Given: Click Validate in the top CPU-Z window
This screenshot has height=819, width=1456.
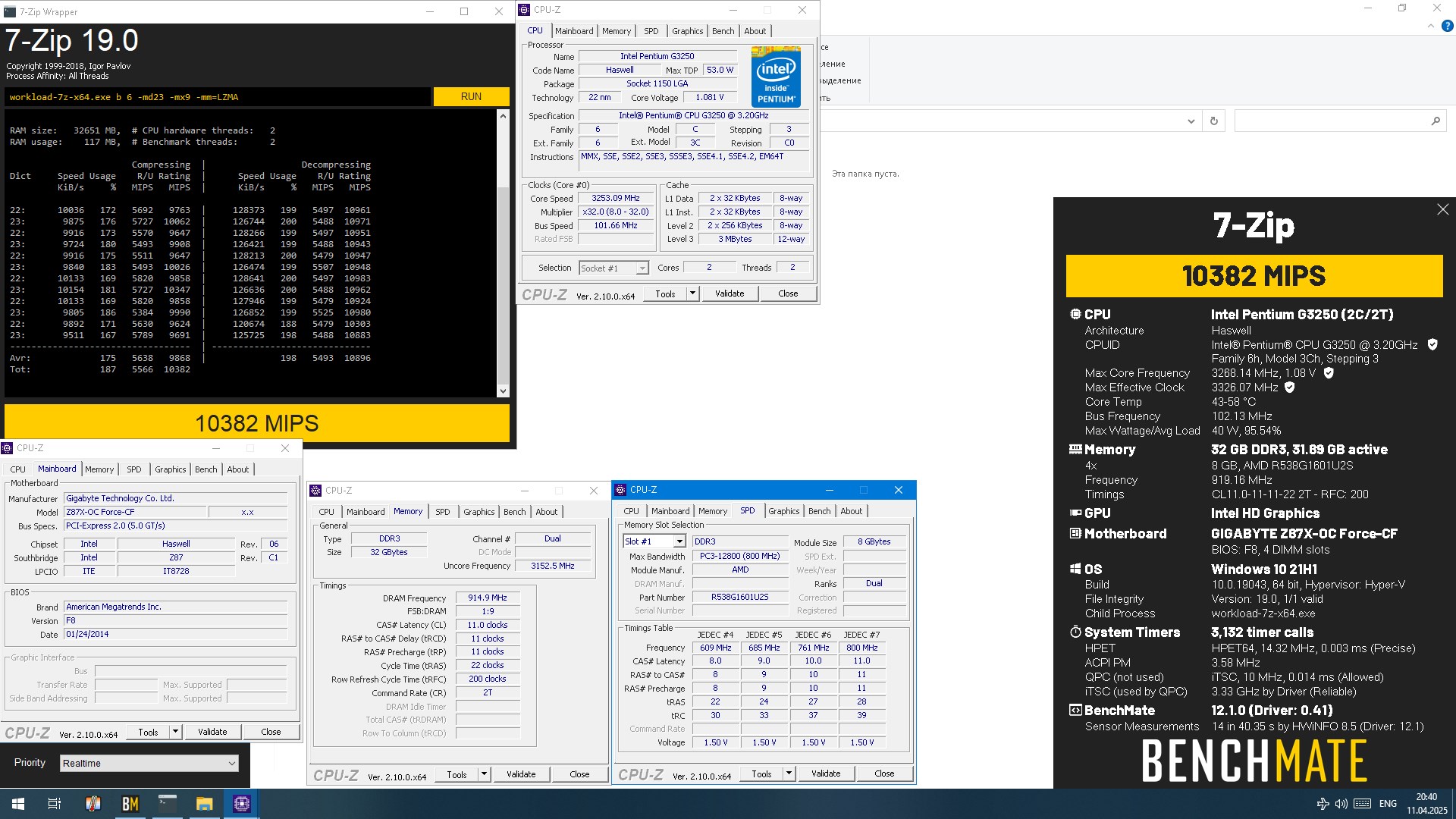Looking at the screenshot, I should [x=730, y=293].
